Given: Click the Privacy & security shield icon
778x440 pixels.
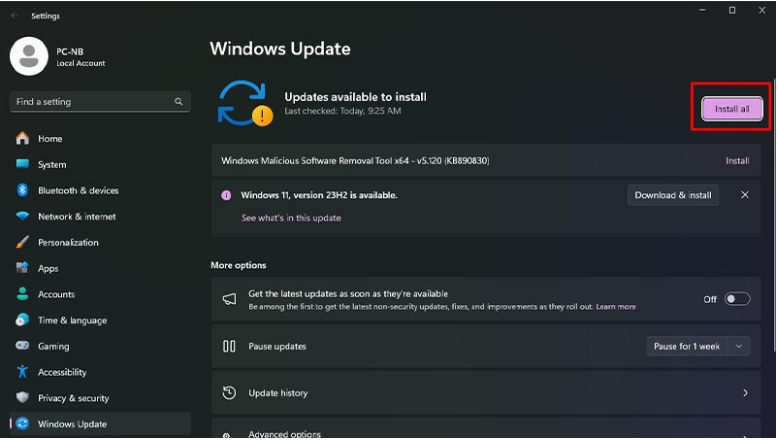Looking at the screenshot, I should (x=22, y=398).
